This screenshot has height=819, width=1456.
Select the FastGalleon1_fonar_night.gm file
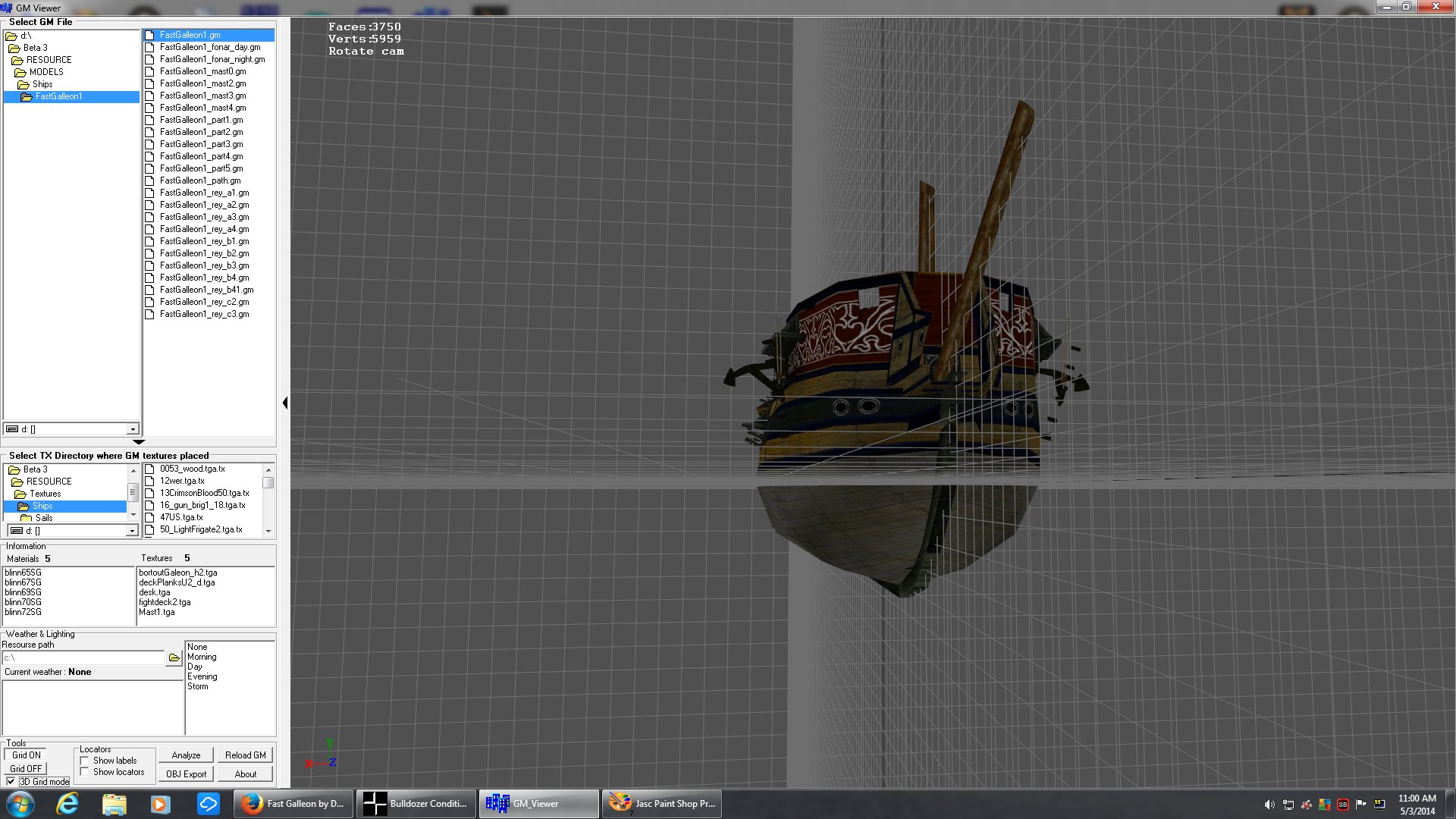(212, 59)
